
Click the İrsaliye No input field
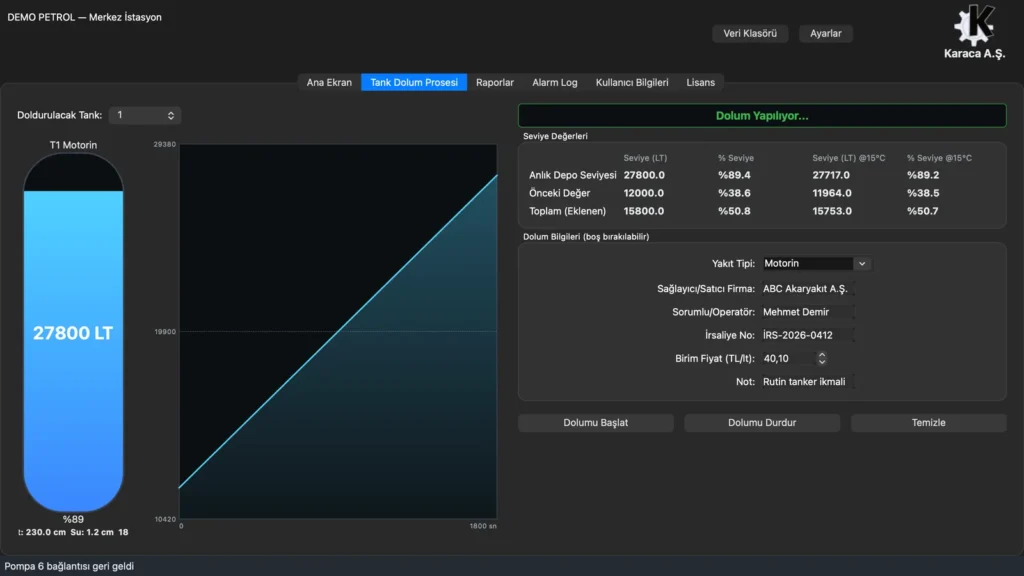808,335
